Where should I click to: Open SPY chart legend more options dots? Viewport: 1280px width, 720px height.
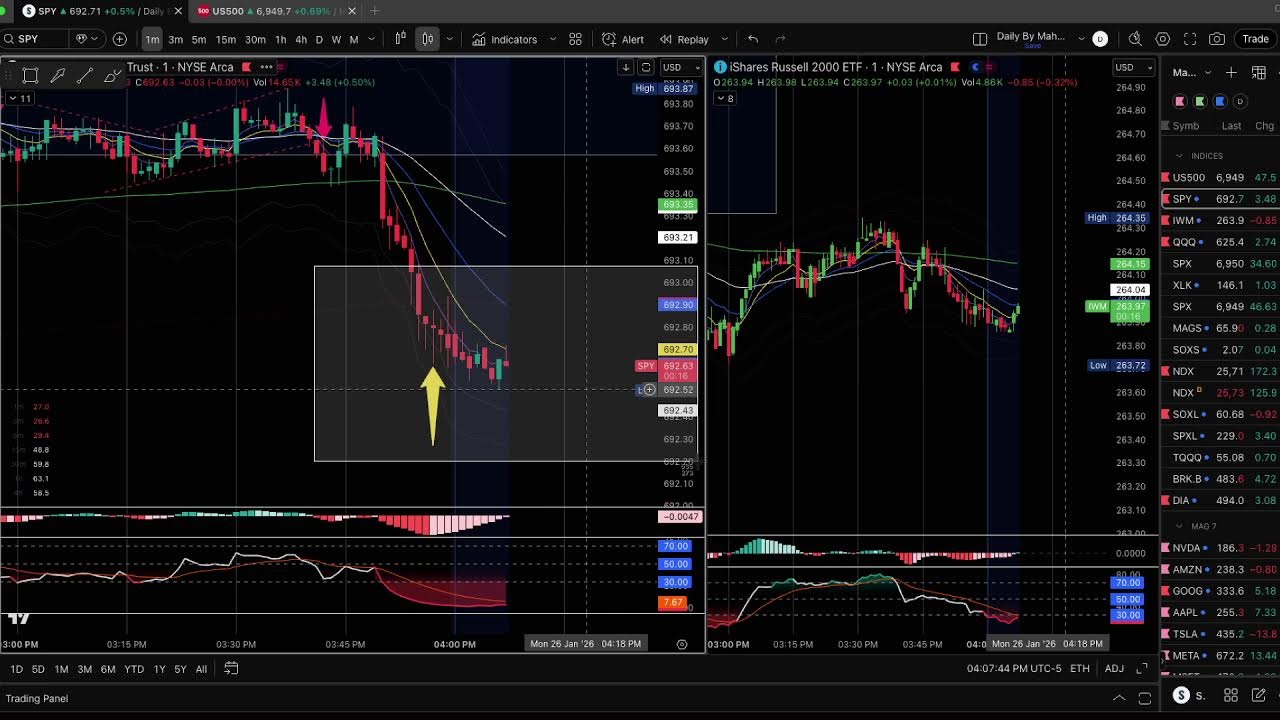(266, 67)
